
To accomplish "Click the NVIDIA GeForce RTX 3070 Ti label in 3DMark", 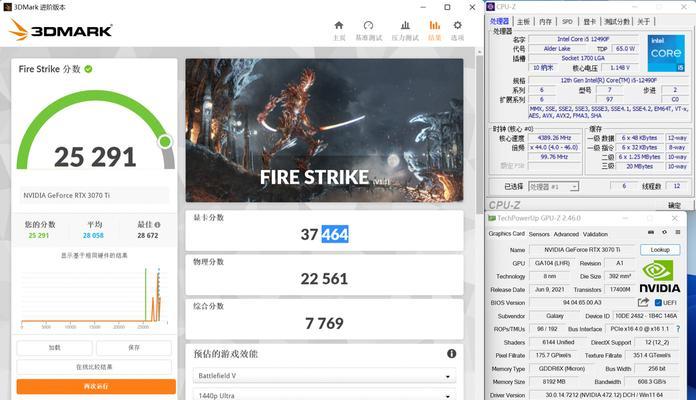I will coord(67,195).
